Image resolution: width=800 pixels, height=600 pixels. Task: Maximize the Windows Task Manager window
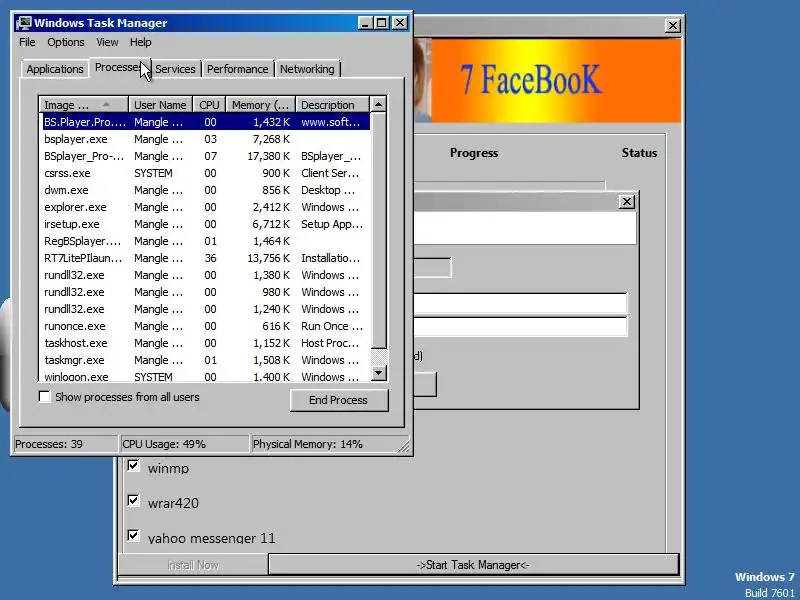coord(382,23)
